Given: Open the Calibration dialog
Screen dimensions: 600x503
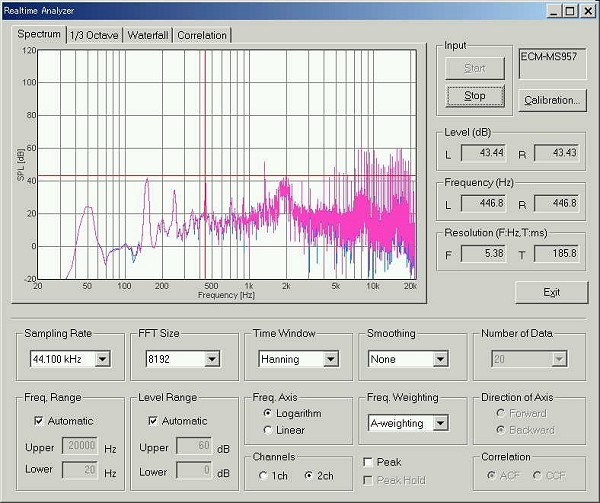Looking at the screenshot, I should tap(551, 100).
